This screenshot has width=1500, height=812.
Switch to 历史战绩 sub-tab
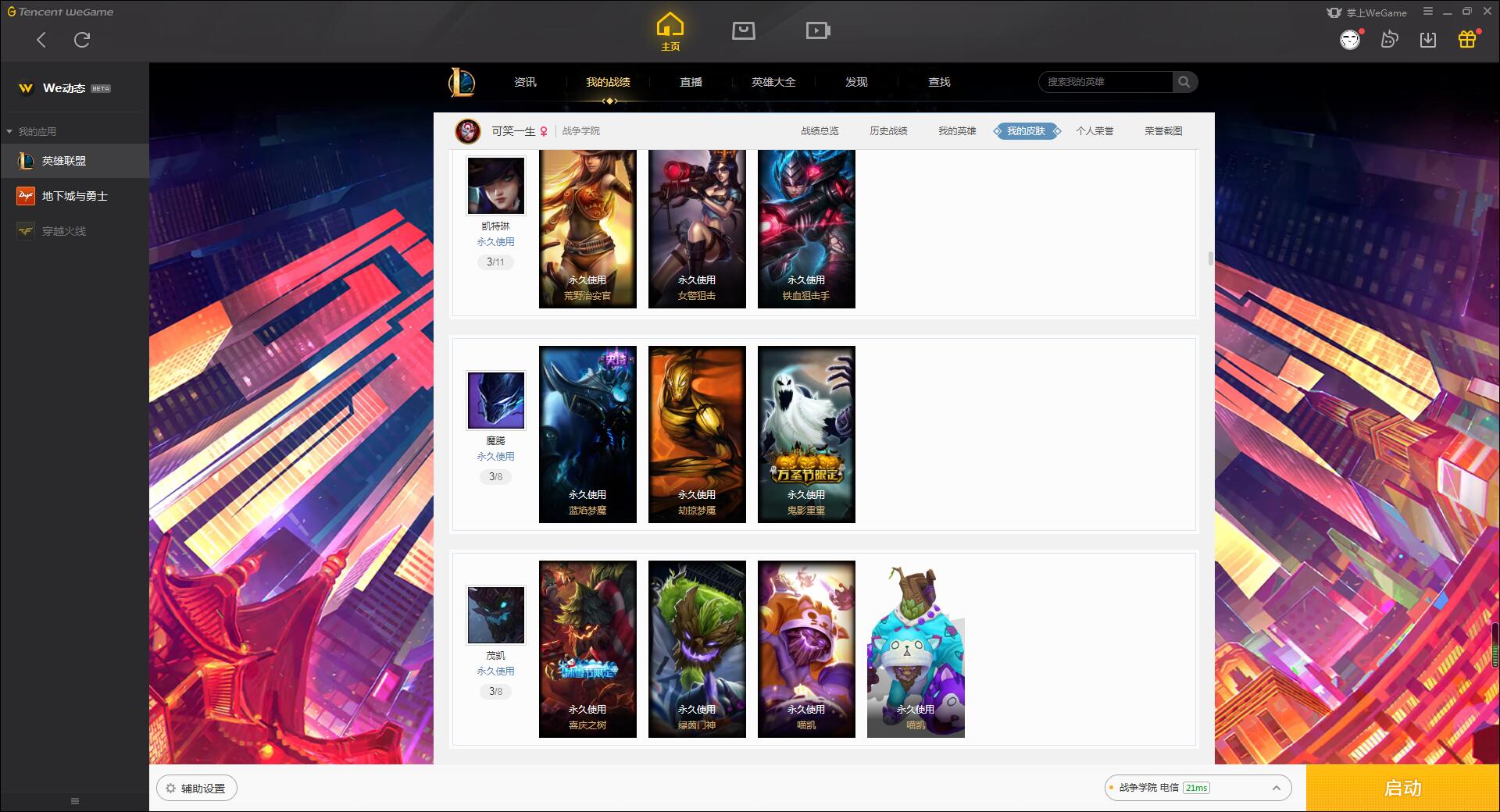pos(888,131)
